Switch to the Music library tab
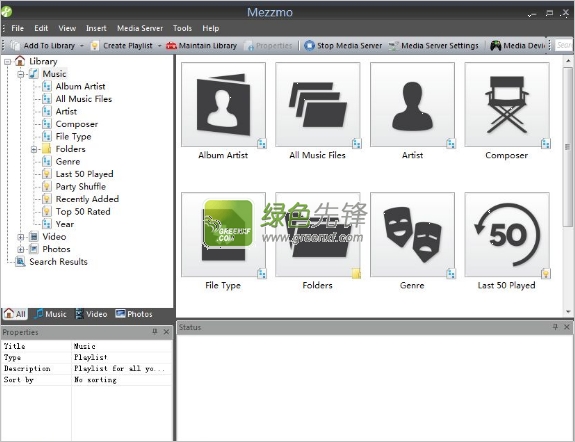 pos(51,314)
